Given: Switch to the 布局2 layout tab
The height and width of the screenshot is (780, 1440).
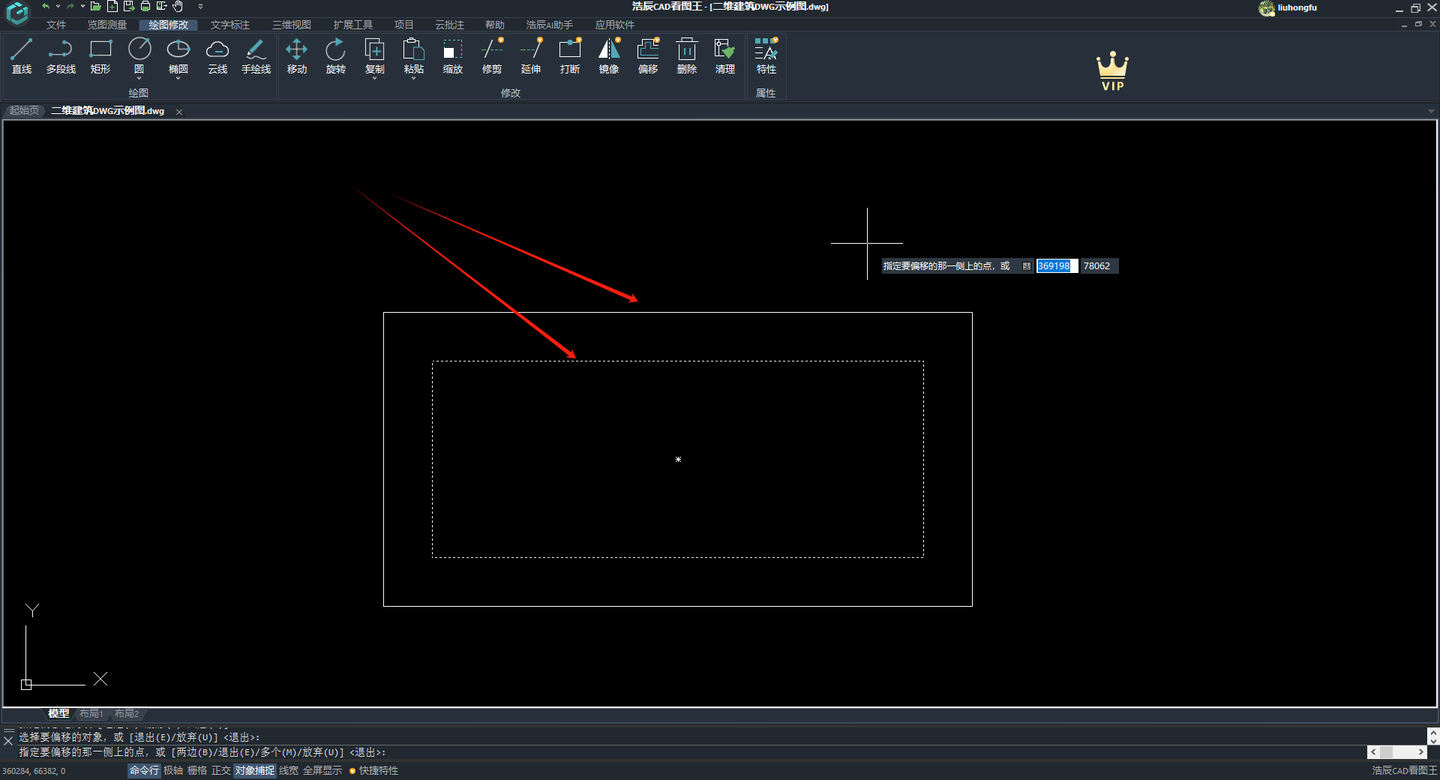Looking at the screenshot, I should (x=126, y=714).
